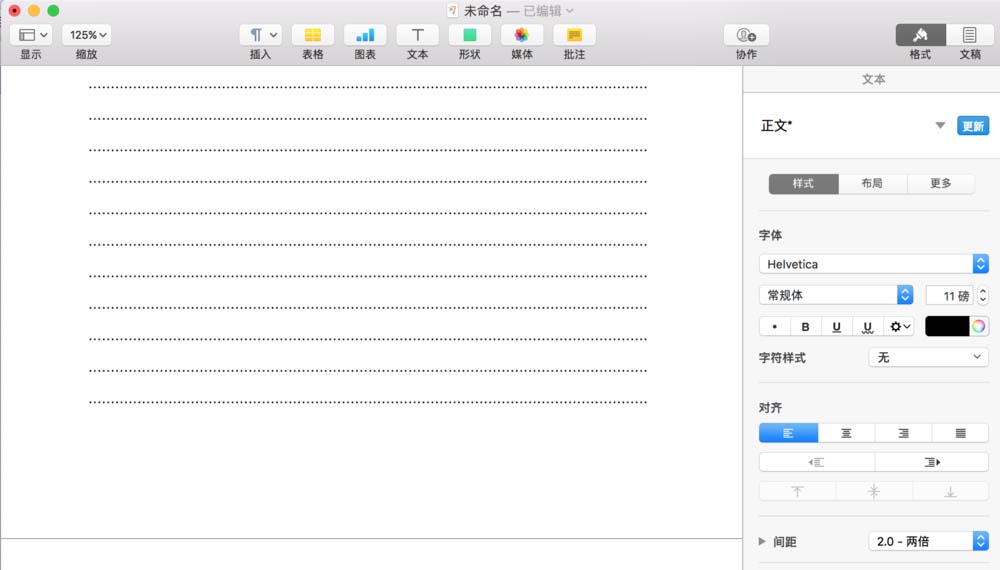Open the 字符样式 dropdown showing 无
The image size is (1000, 570).
pos(928,357)
